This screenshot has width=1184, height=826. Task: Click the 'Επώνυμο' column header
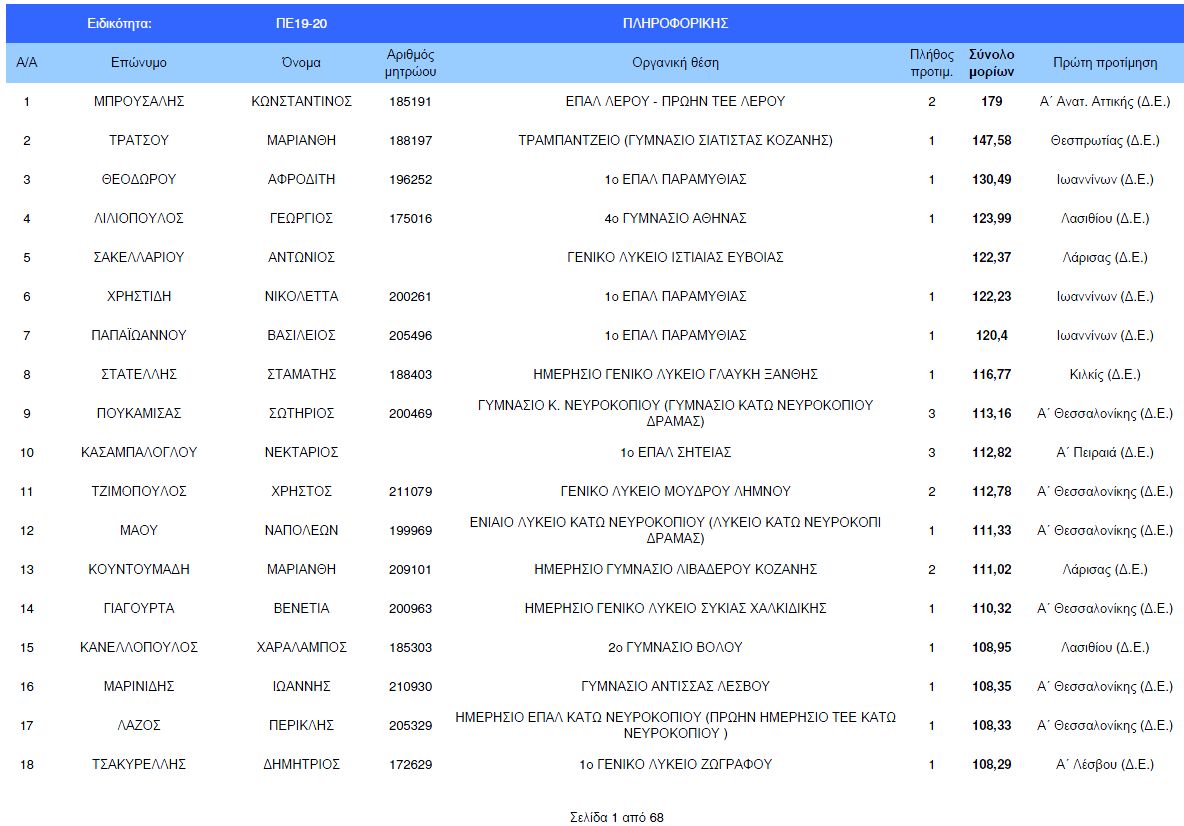pos(139,63)
